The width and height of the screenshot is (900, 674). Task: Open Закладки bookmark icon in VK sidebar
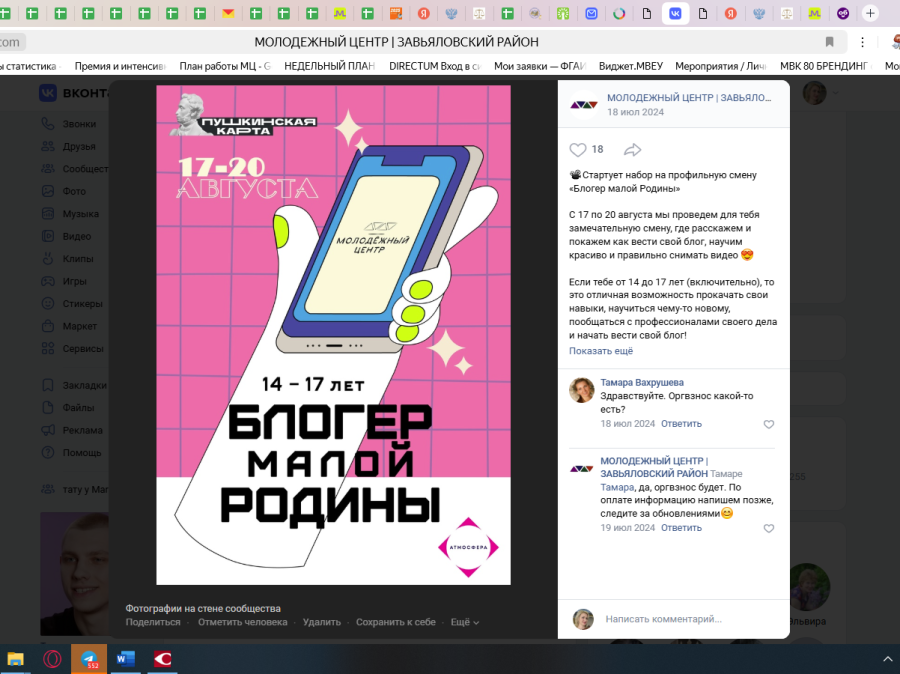point(48,385)
